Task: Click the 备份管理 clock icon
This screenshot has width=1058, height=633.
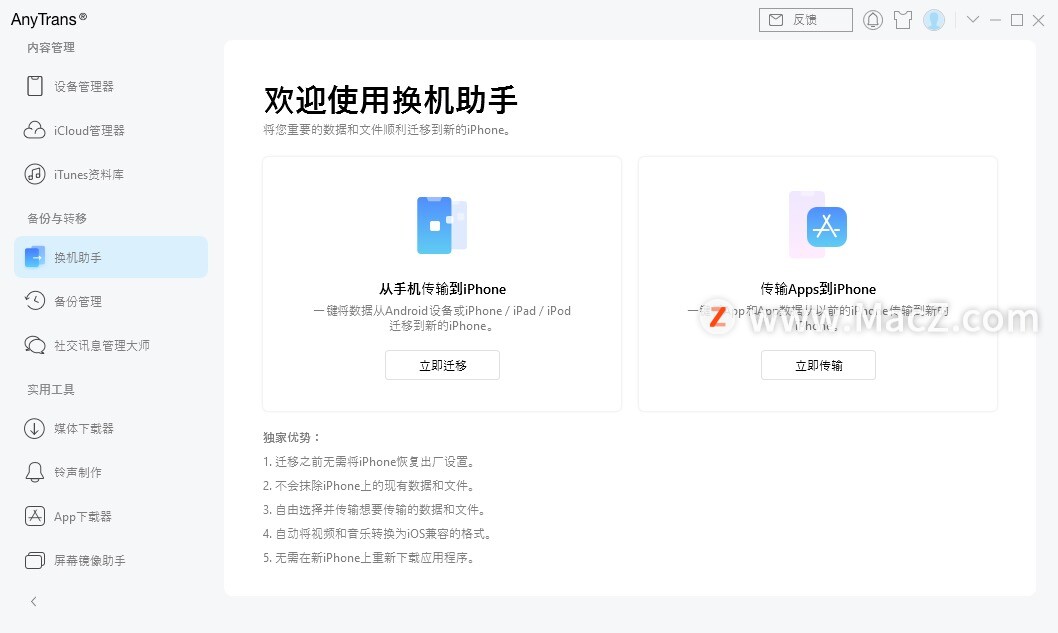Action: pos(34,301)
